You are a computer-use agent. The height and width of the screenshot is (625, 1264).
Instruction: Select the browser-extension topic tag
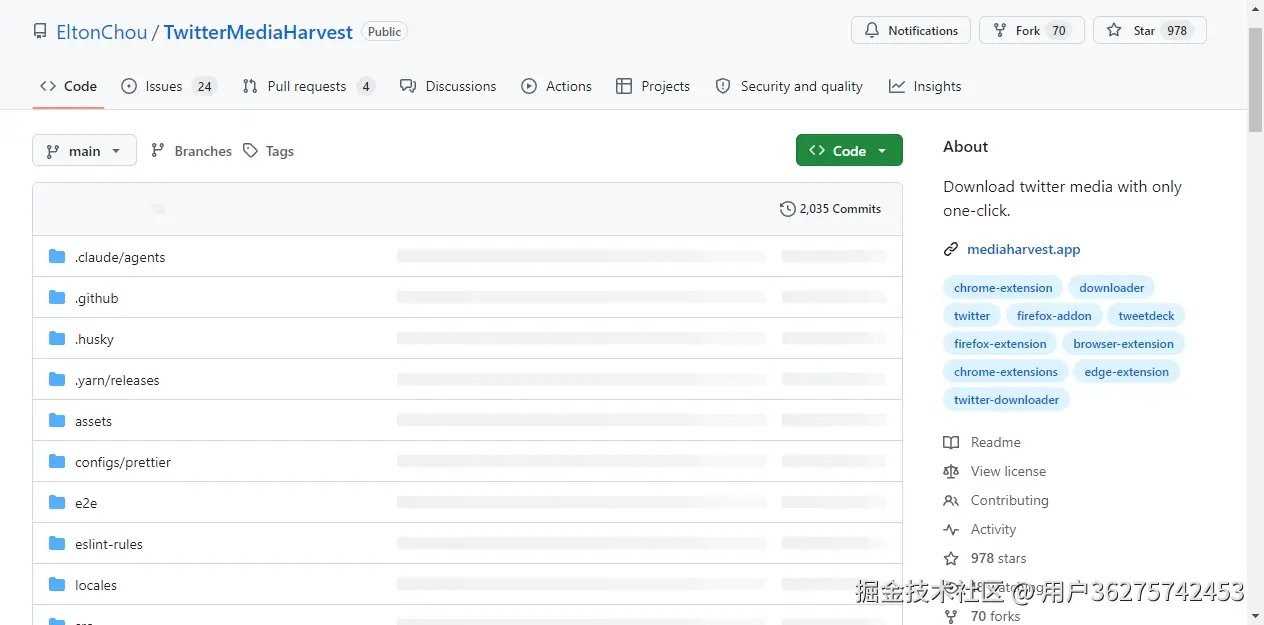[1123, 344]
